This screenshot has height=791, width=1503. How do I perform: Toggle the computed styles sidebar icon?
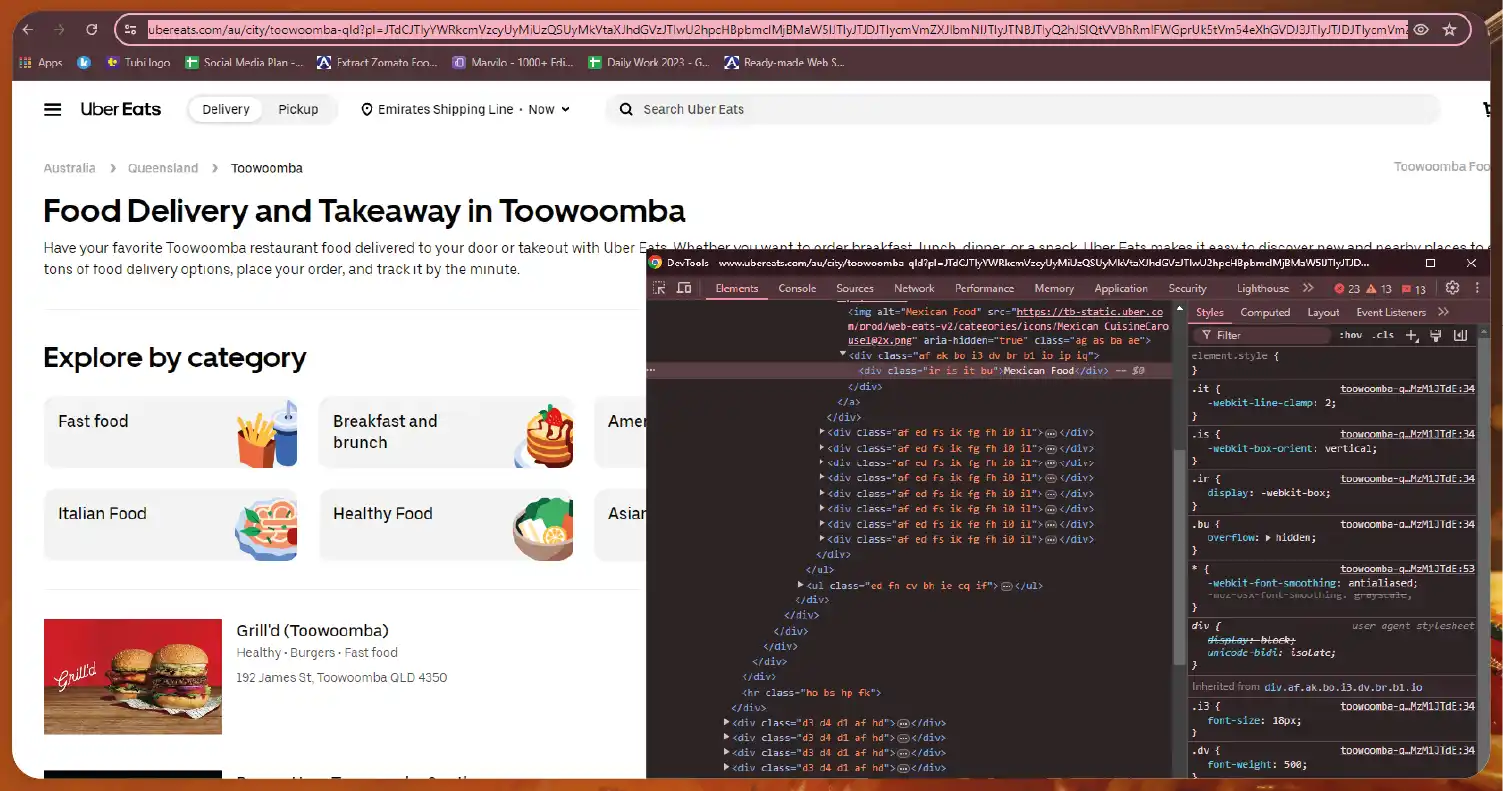click(x=1460, y=335)
